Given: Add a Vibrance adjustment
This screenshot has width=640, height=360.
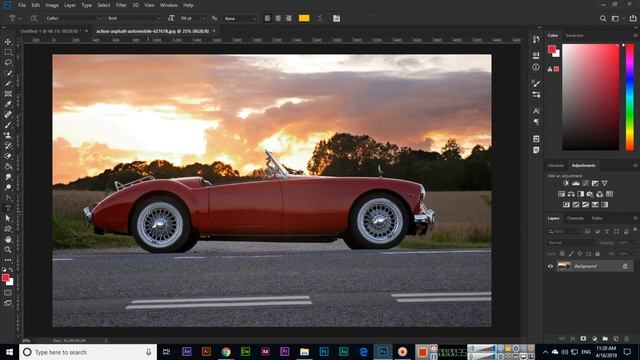Looking at the screenshot, I should [x=604, y=183].
